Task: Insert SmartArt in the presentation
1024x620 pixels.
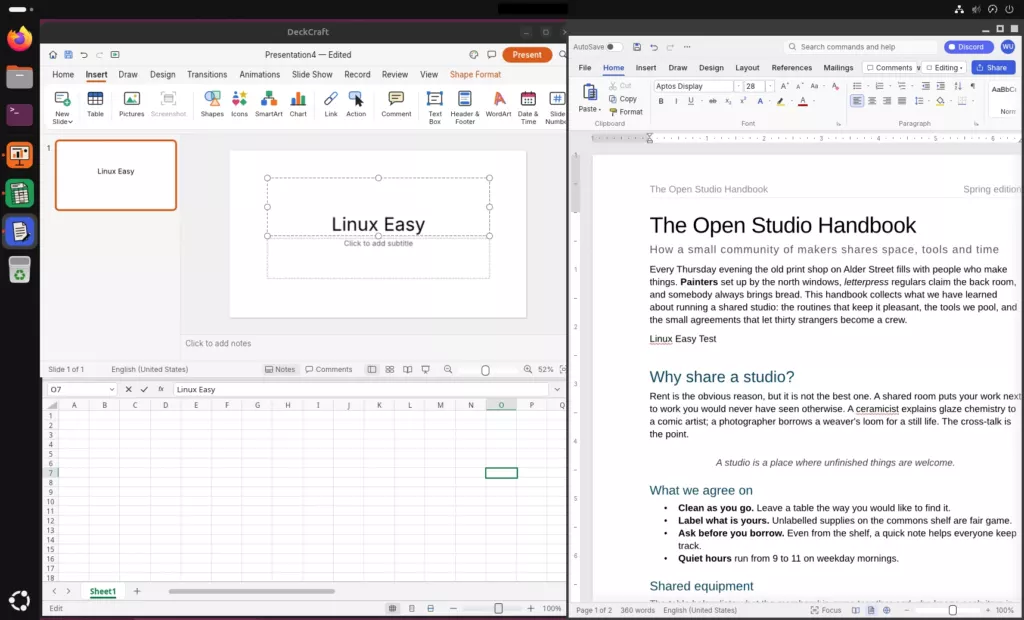Action: tap(268, 104)
